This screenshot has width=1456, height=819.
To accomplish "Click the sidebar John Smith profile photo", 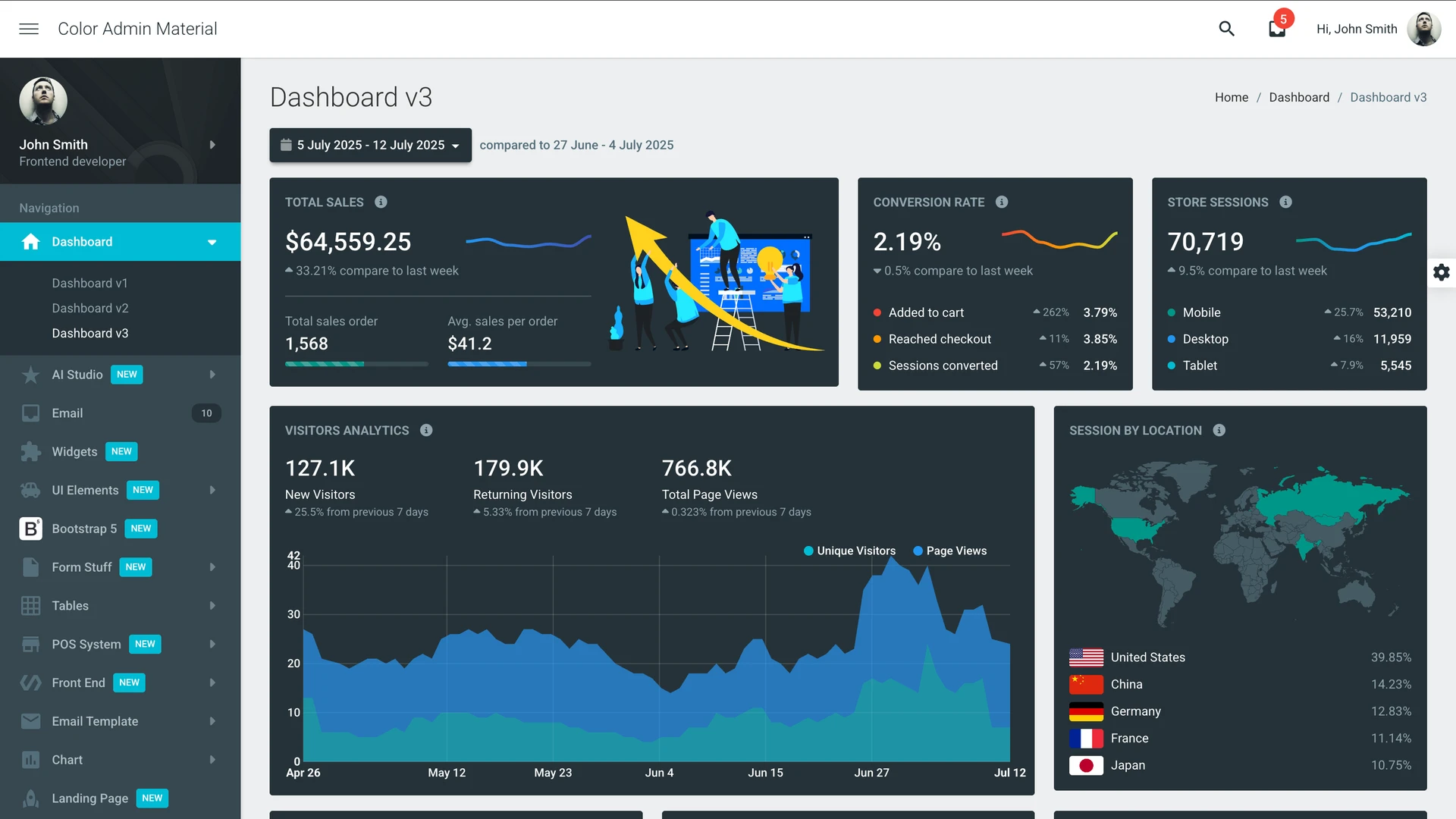I will pyautogui.click(x=43, y=101).
